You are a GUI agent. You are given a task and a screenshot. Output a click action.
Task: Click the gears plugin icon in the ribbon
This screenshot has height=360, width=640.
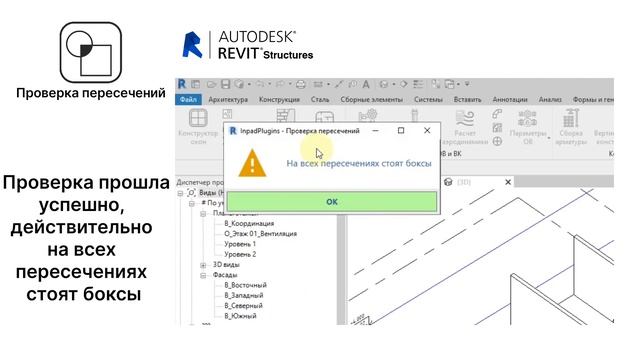pos(368,115)
